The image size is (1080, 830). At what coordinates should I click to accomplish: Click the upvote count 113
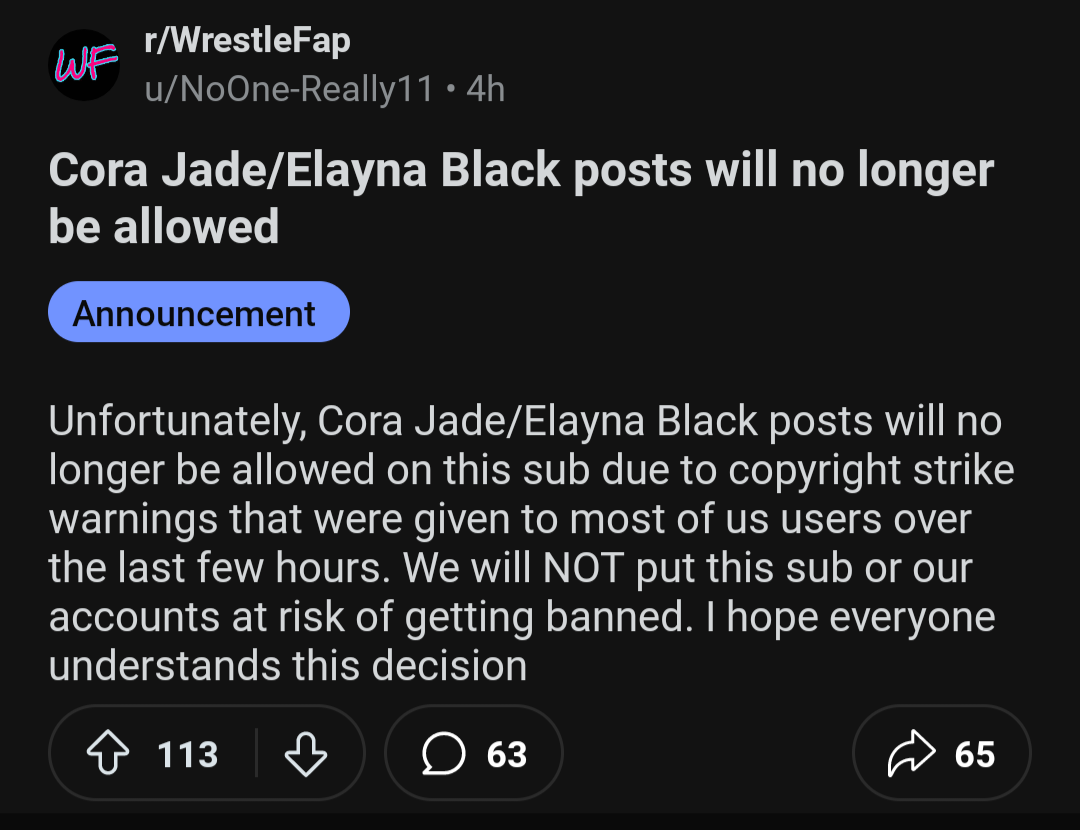tap(187, 753)
